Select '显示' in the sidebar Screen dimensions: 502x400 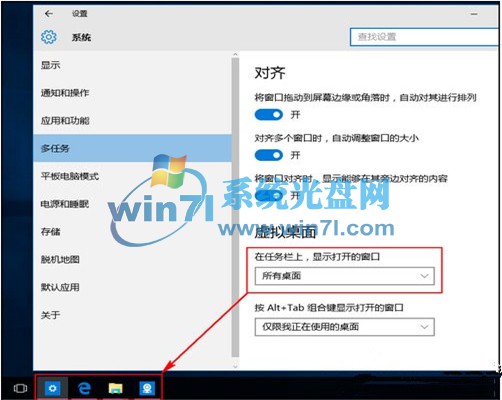tap(132, 65)
